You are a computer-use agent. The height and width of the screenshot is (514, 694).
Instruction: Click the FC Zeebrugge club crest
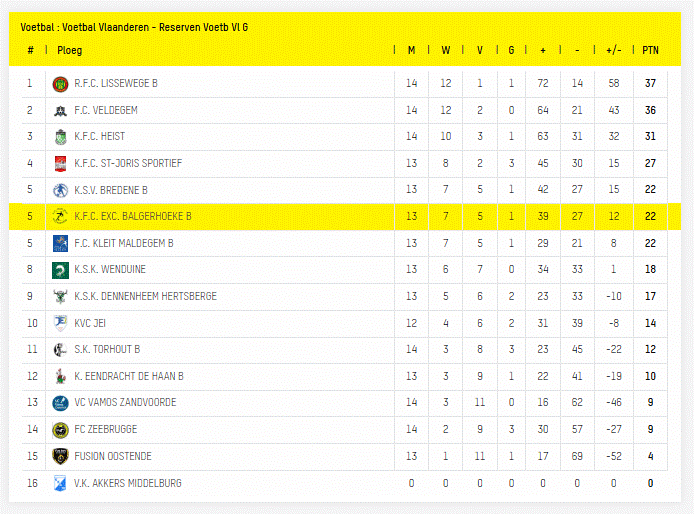[x=60, y=430]
